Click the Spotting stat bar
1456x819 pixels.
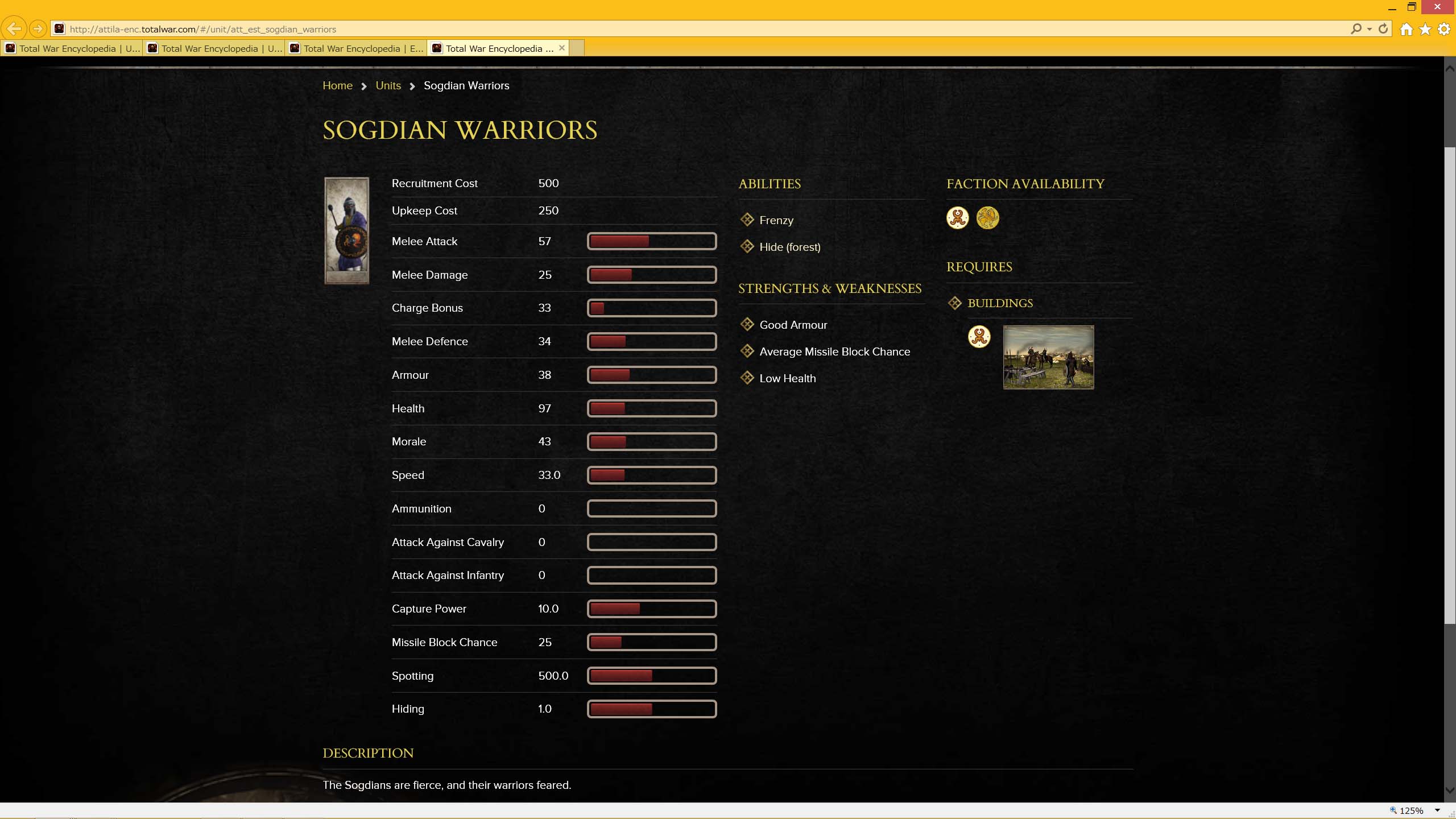tap(652, 676)
